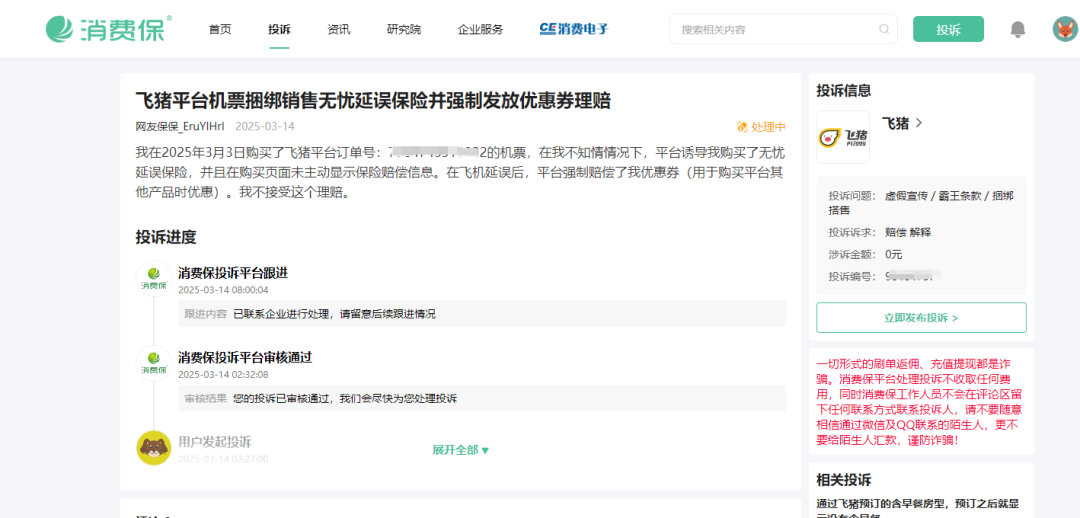Click the CE消费电子 logo link
1080x518 pixels.
pyautogui.click(x=574, y=29)
